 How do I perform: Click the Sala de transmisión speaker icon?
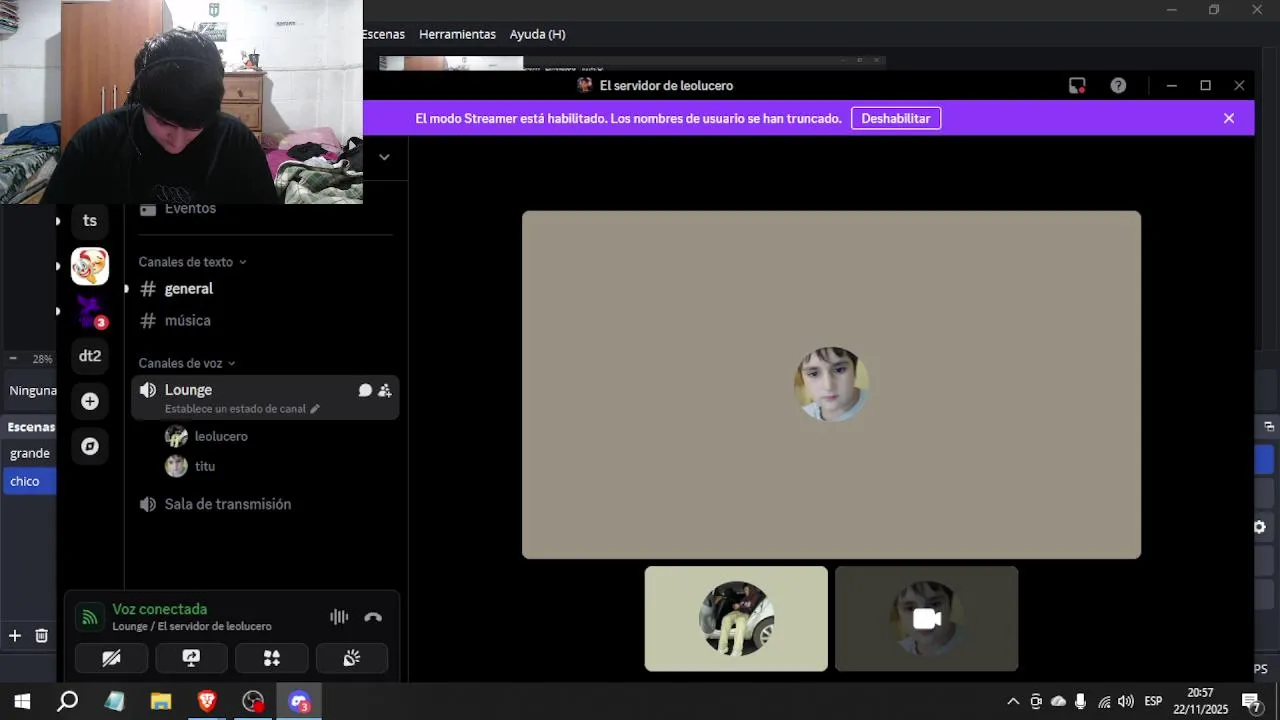[148, 504]
